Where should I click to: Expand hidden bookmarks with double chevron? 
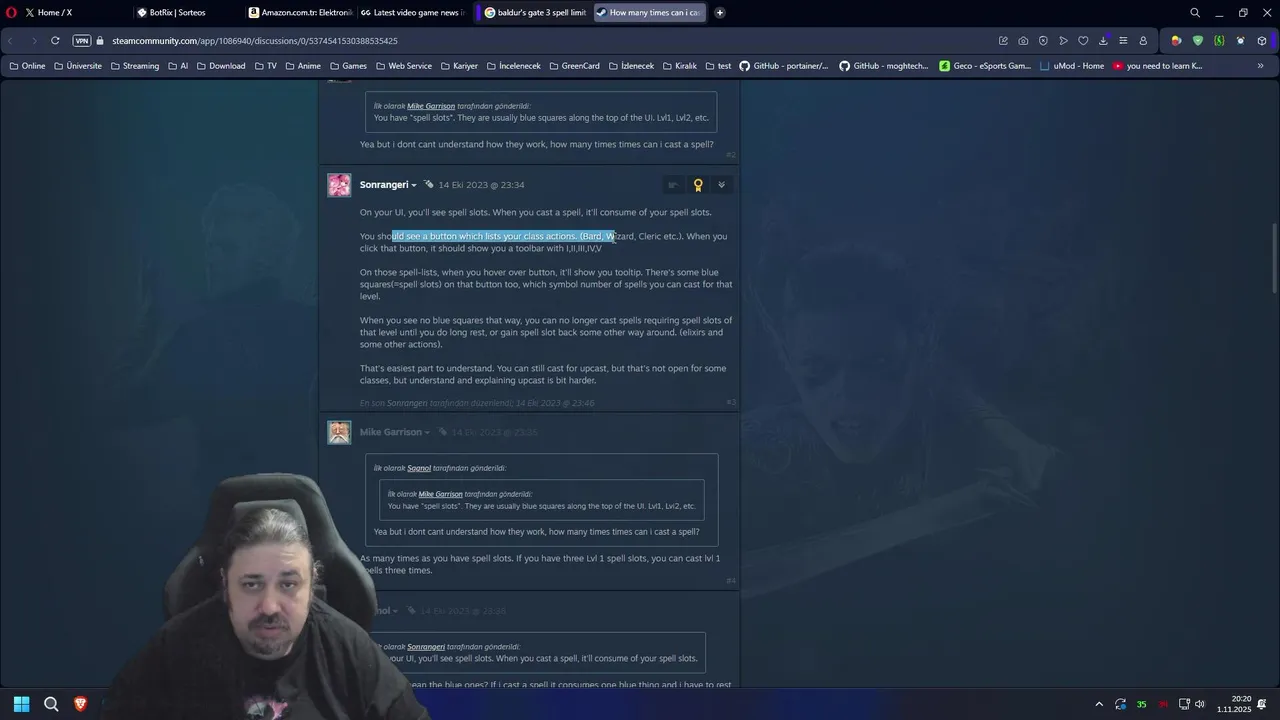[x=1260, y=66]
